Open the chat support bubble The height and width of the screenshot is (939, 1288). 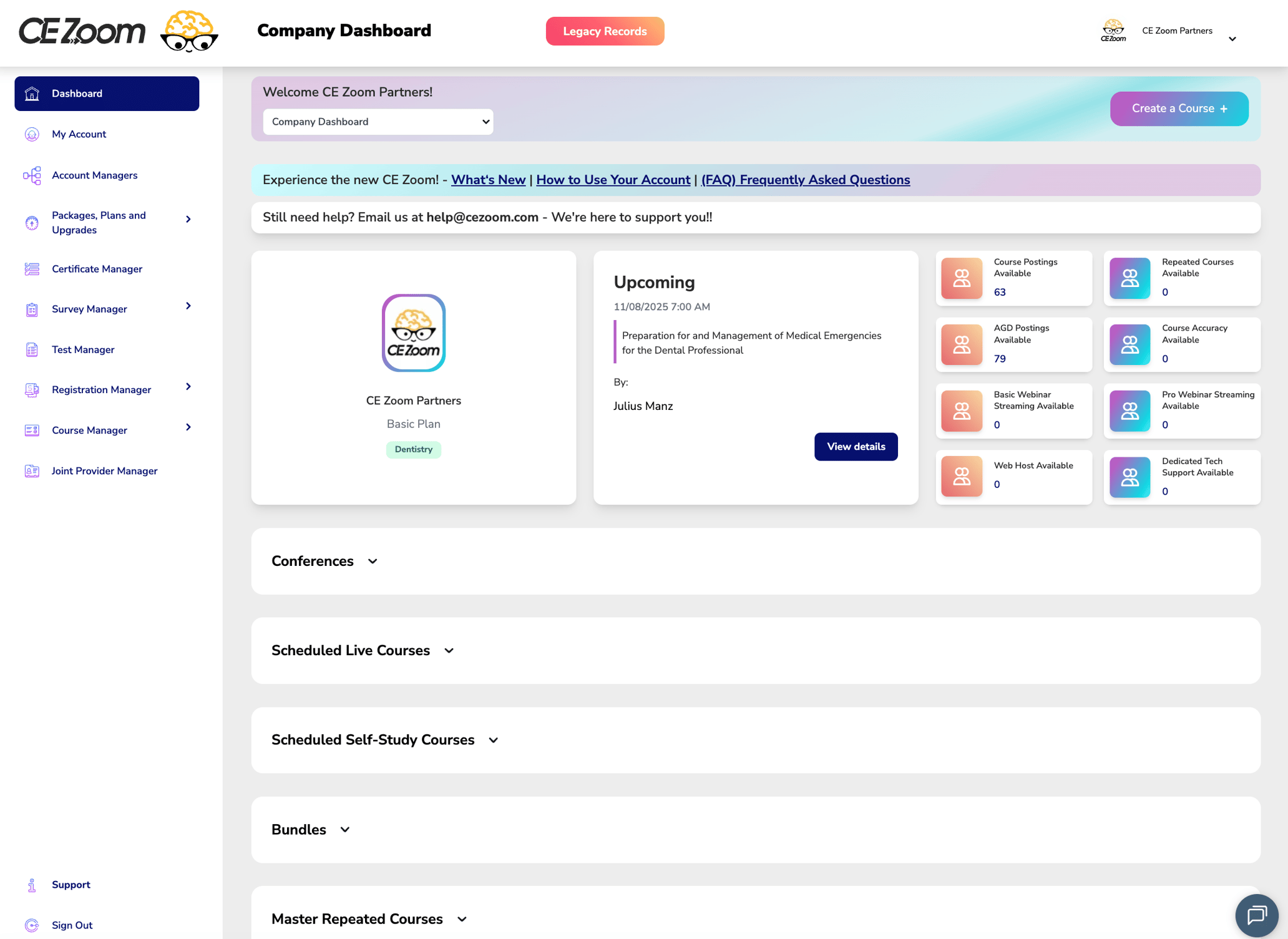[1256, 915]
